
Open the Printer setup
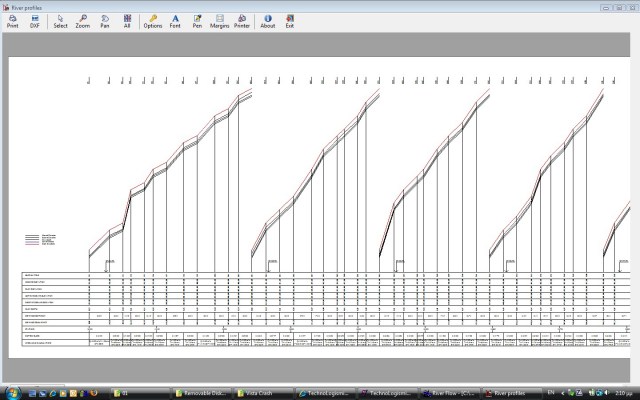pos(242,21)
